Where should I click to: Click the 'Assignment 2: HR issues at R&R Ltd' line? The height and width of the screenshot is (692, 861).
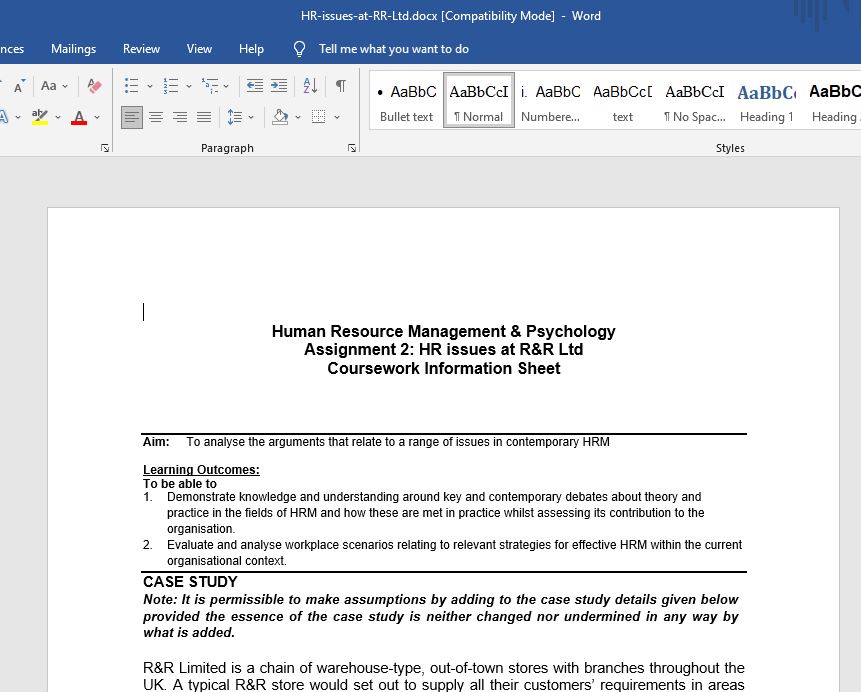pos(444,349)
